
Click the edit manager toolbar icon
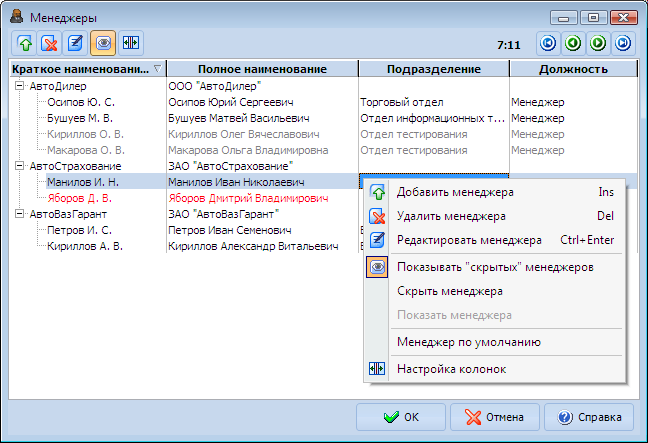tap(76, 43)
